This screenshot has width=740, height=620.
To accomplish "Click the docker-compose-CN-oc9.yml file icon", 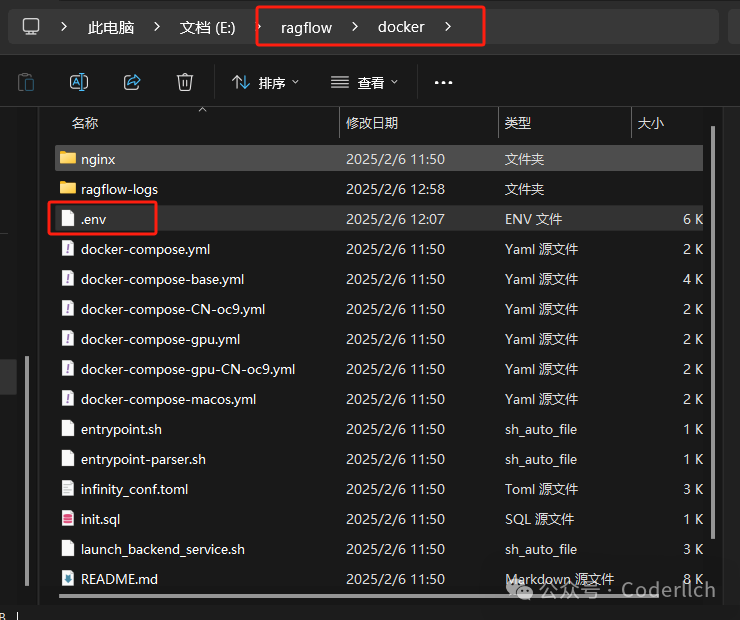I will pos(68,309).
